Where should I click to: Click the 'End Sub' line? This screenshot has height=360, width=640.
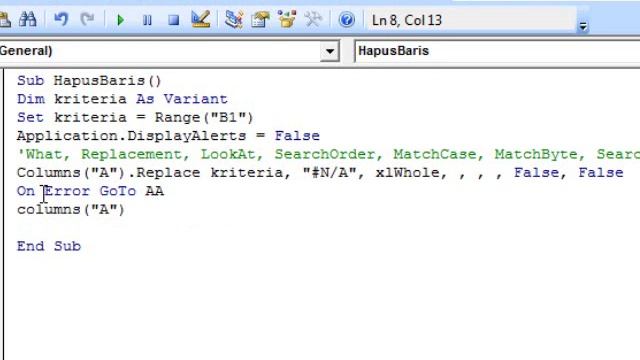tap(49, 246)
